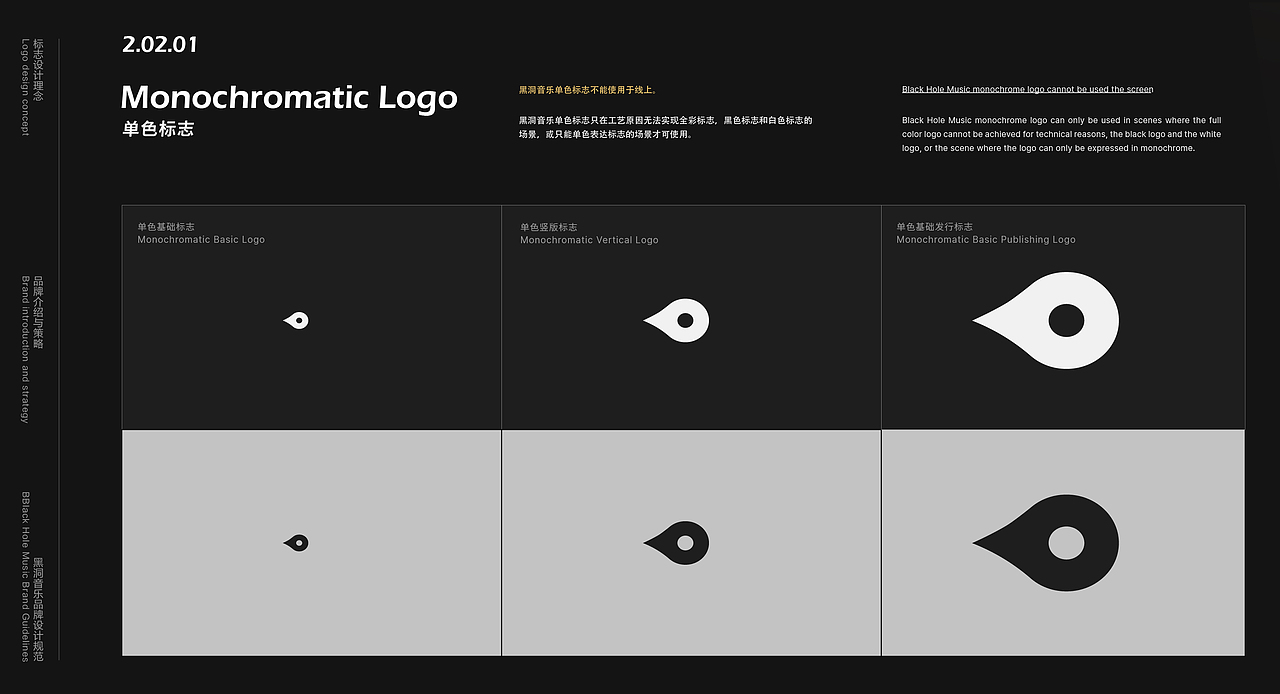
Task: Click the white vertical logo on dark panel
Action: (677, 320)
